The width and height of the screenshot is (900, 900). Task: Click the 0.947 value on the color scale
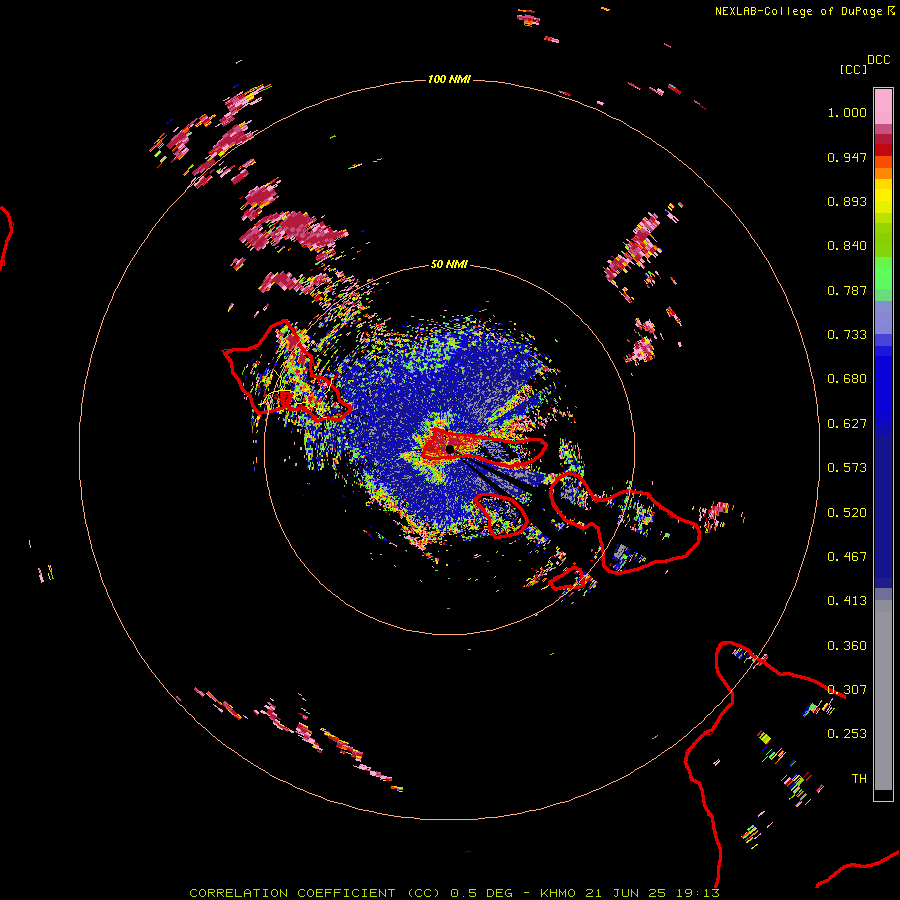tap(847, 157)
